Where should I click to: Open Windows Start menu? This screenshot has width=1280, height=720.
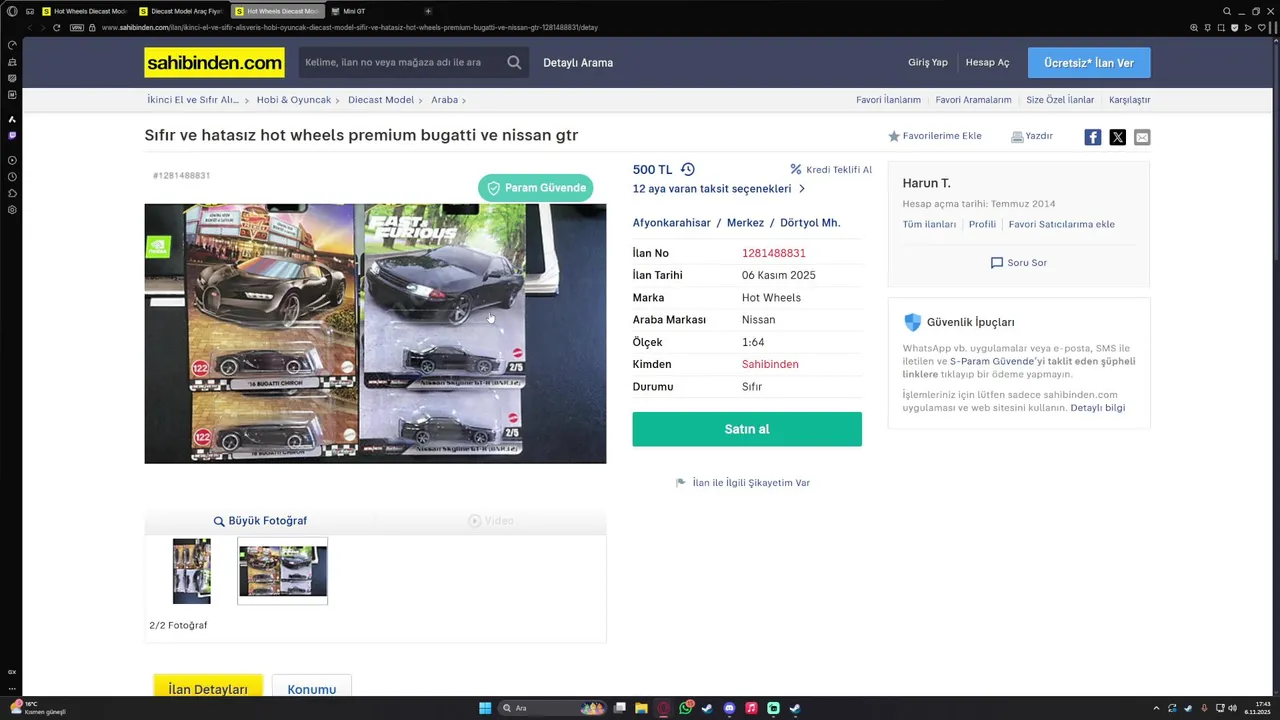[485, 708]
